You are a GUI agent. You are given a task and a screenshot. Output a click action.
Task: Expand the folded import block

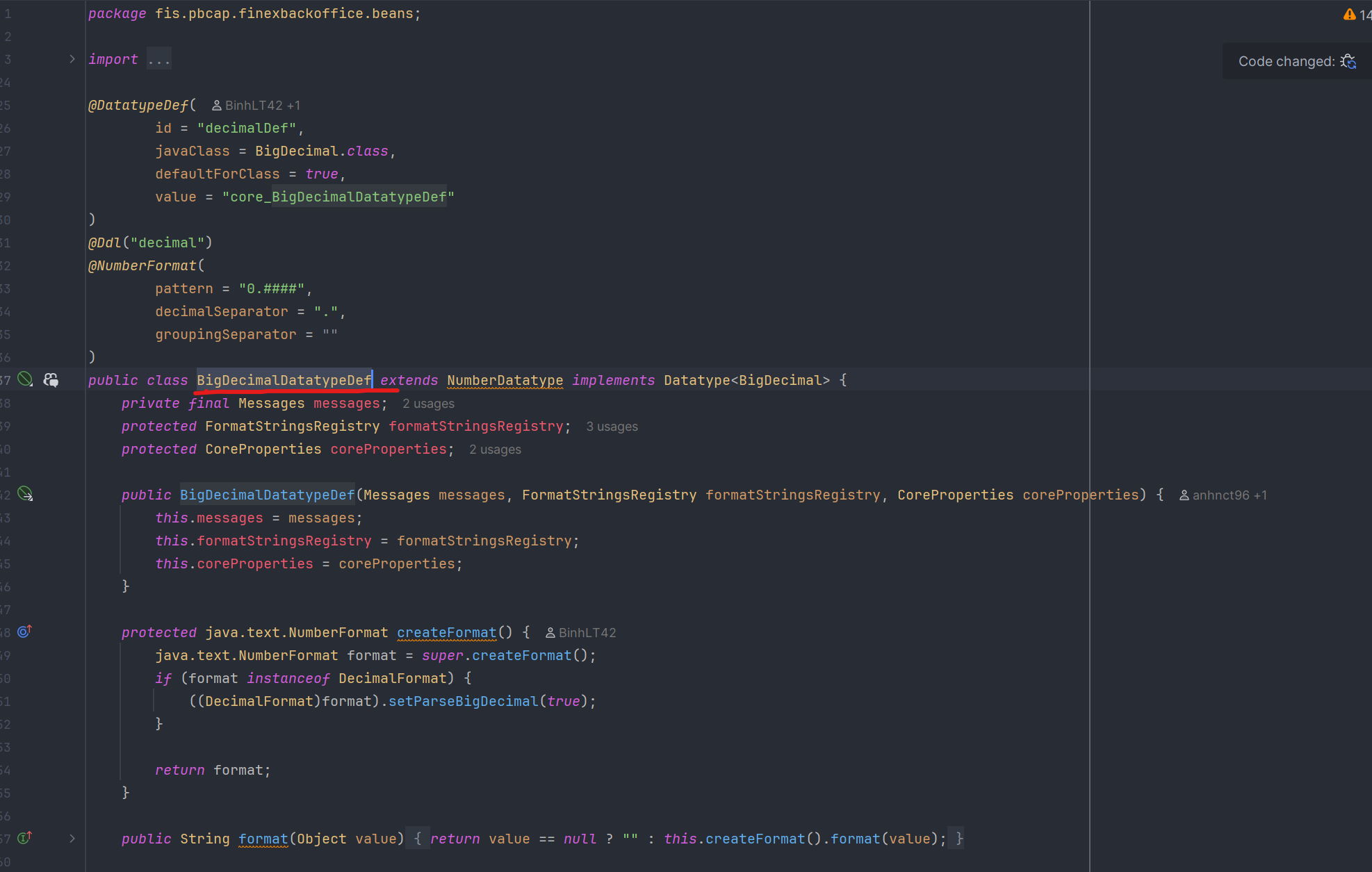pos(72,59)
